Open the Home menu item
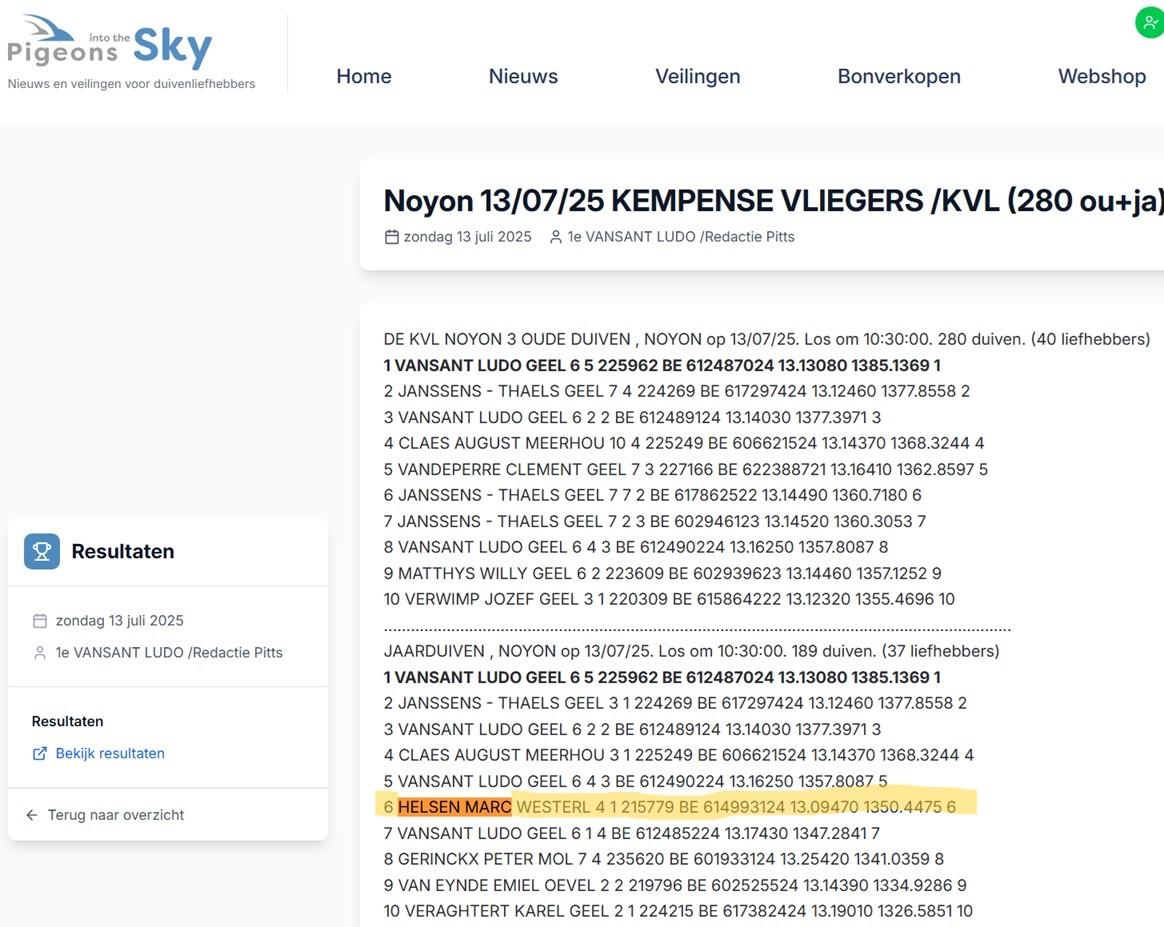The width and height of the screenshot is (1164, 927). coord(364,76)
